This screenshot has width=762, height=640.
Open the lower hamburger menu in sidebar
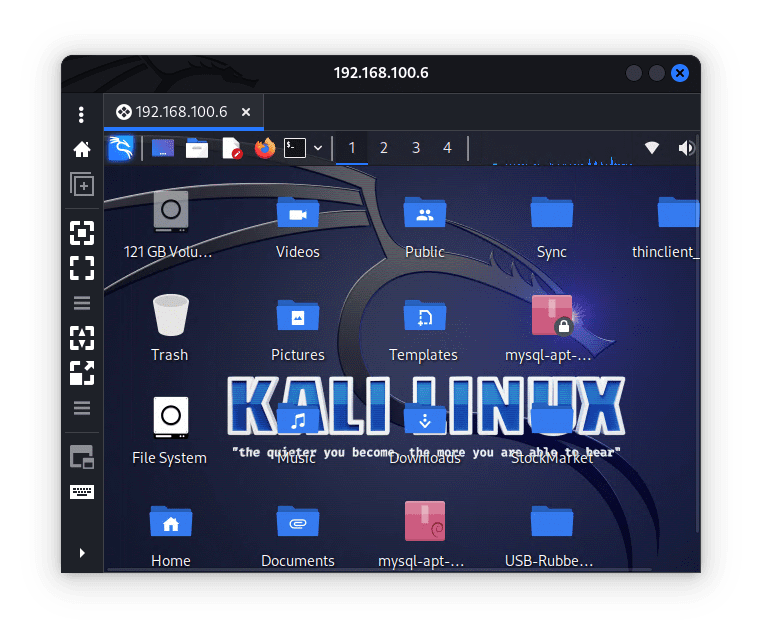click(82, 408)
